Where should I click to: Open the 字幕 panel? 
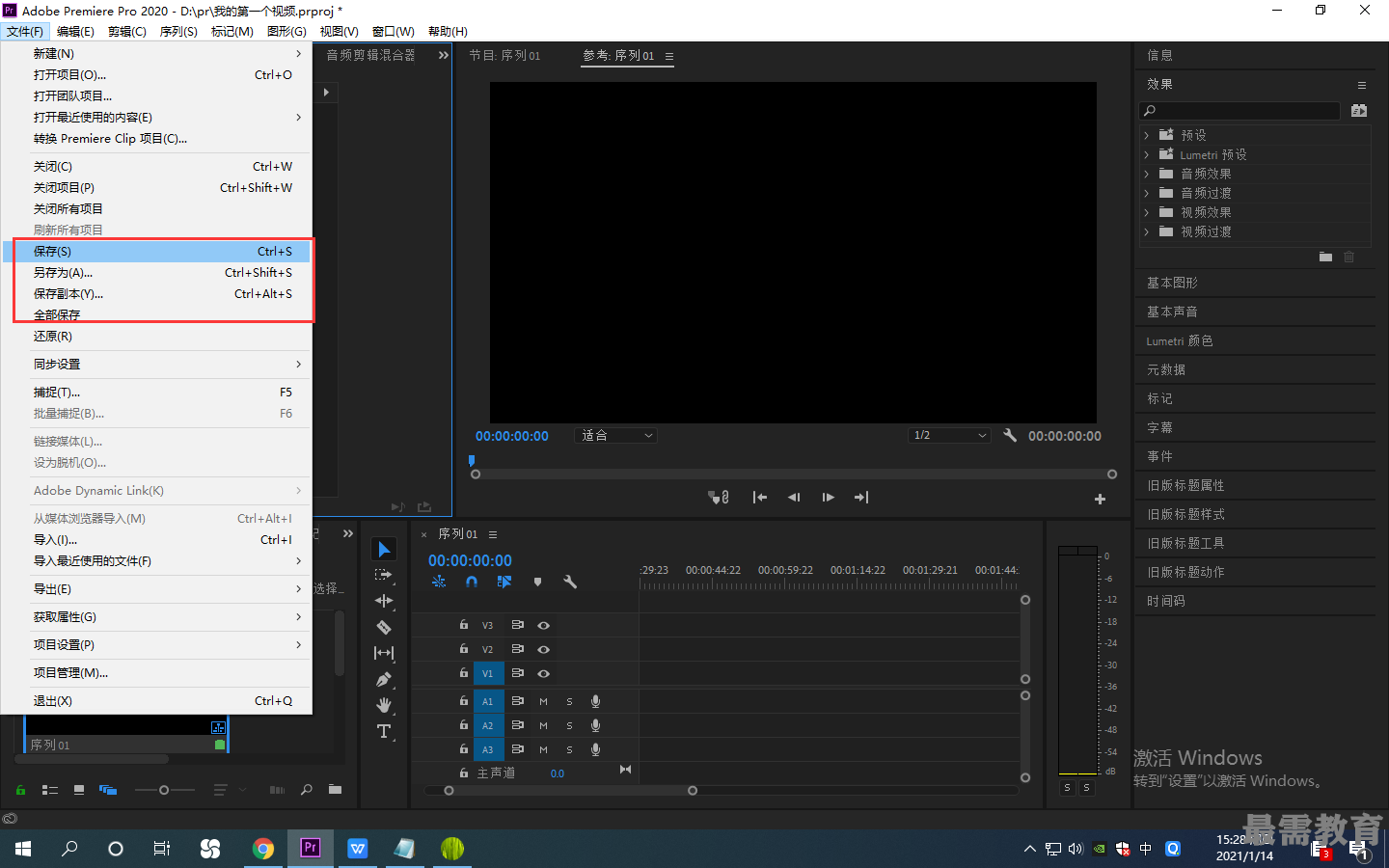[x=1159, y=428]
